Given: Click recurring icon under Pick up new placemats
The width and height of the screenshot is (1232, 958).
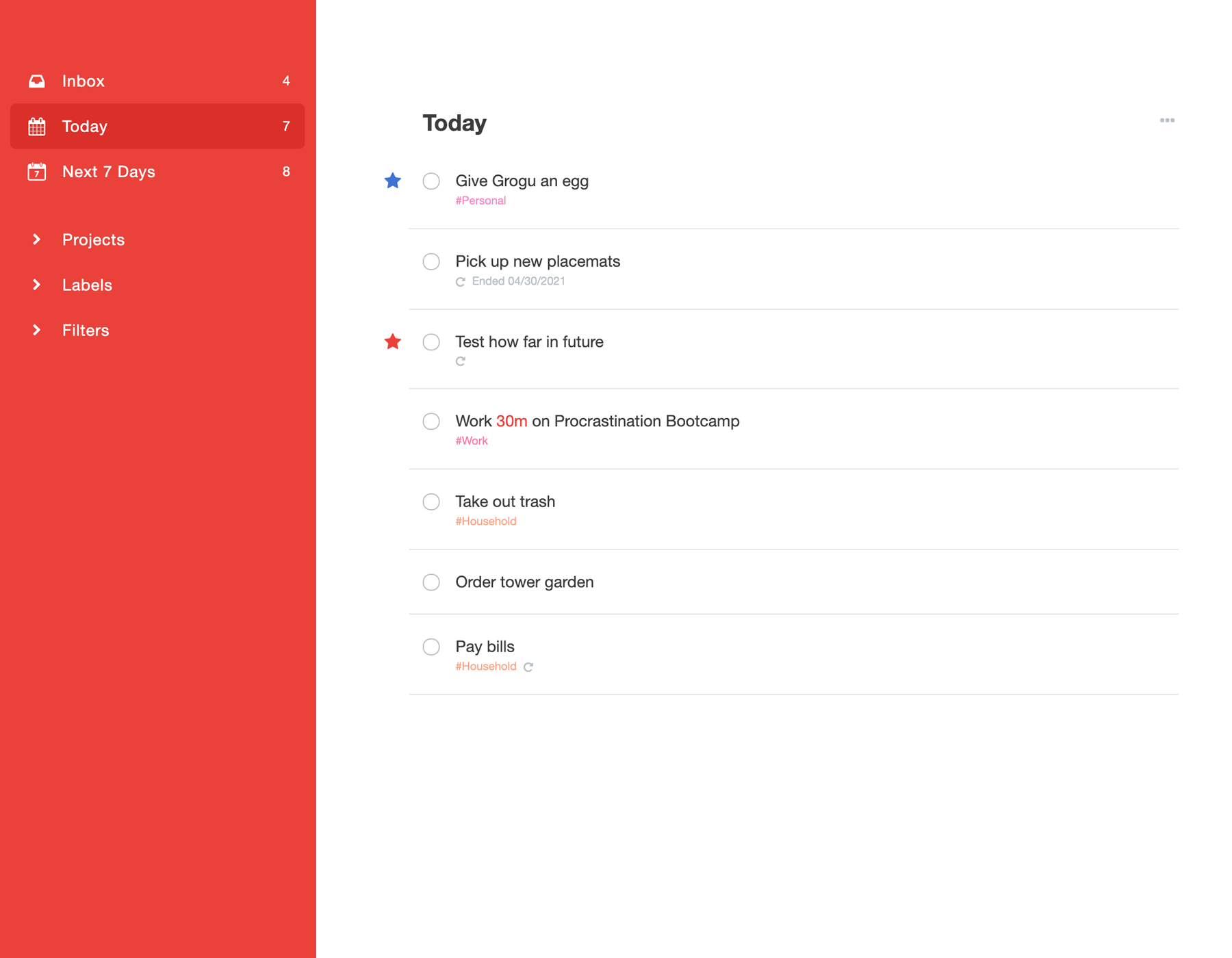Looking at the screenshot, I should pyautogui.click(x=461, y=282).
